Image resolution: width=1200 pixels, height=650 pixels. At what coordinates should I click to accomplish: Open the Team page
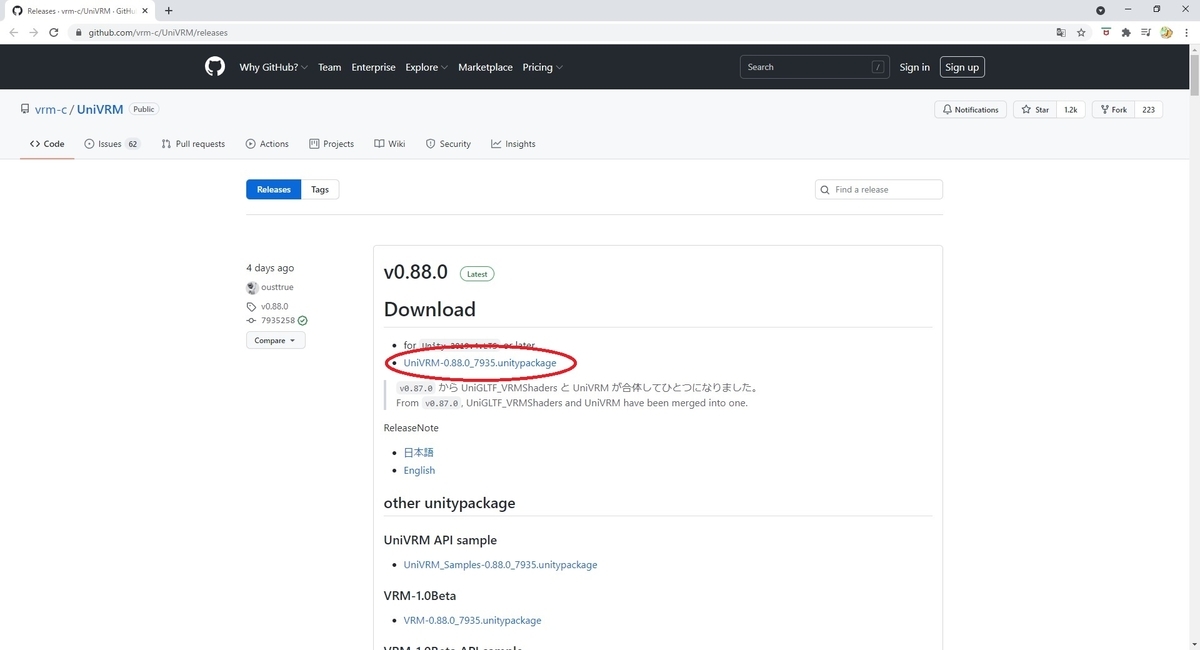click(330, 67)
